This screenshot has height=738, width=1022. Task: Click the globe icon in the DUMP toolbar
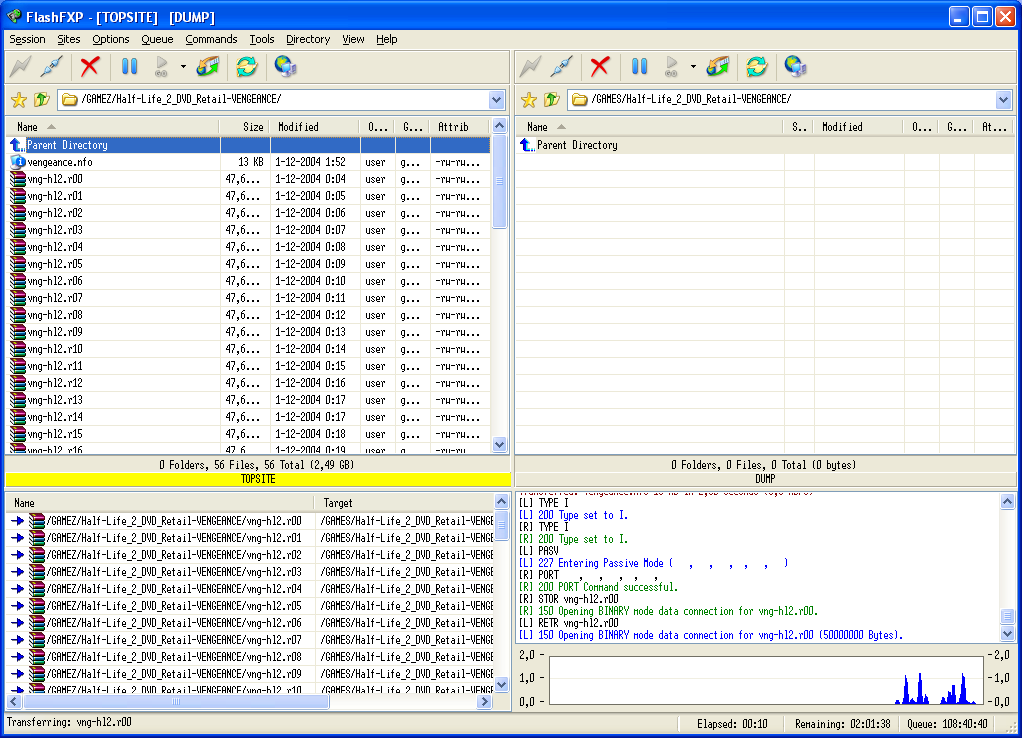[795, 66]
